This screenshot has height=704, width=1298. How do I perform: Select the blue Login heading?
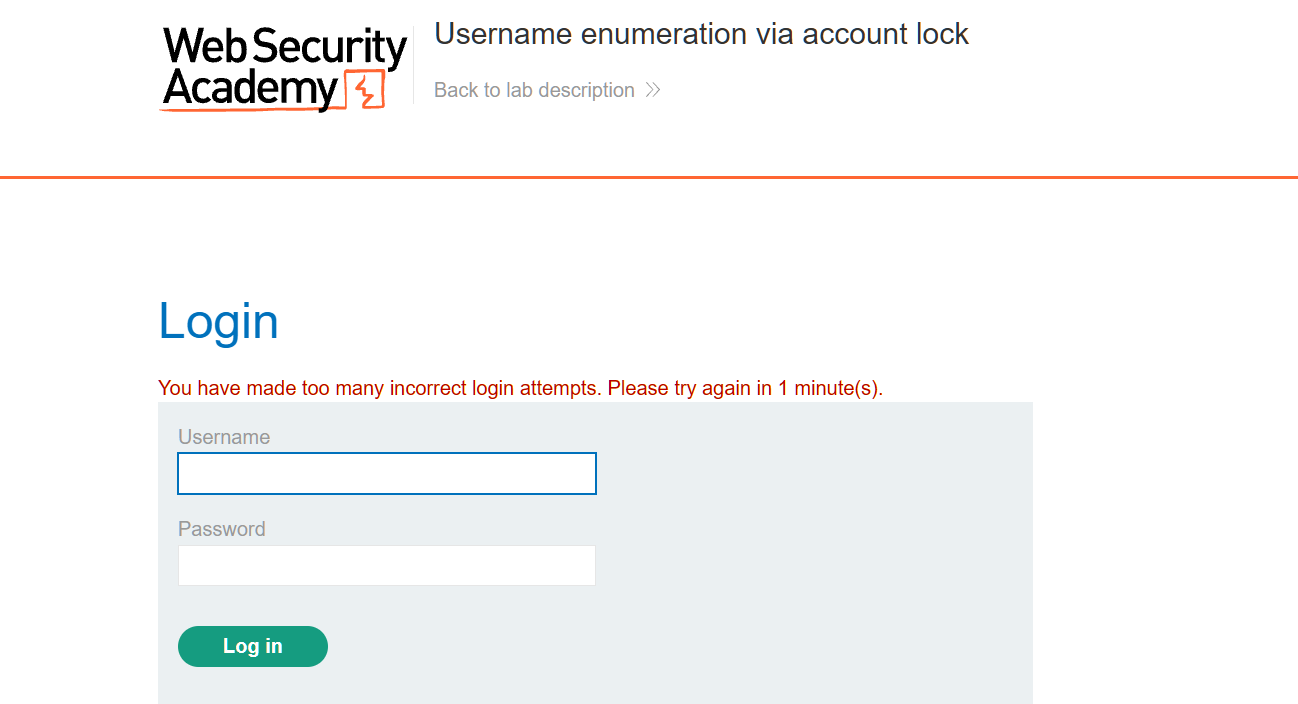(218, 322)
